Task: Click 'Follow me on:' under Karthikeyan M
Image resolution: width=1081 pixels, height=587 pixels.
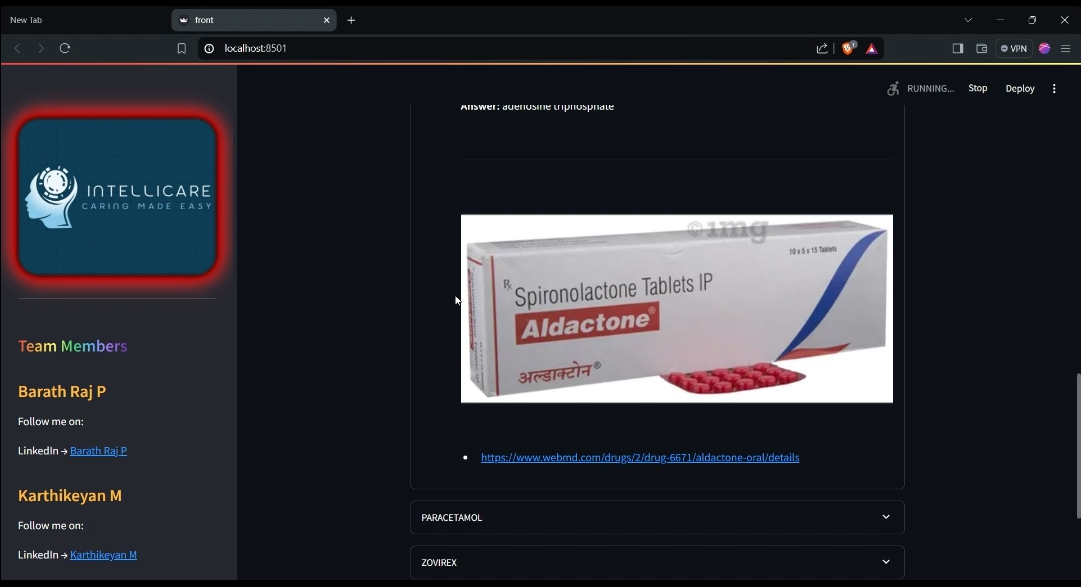Action: [50, 526]
